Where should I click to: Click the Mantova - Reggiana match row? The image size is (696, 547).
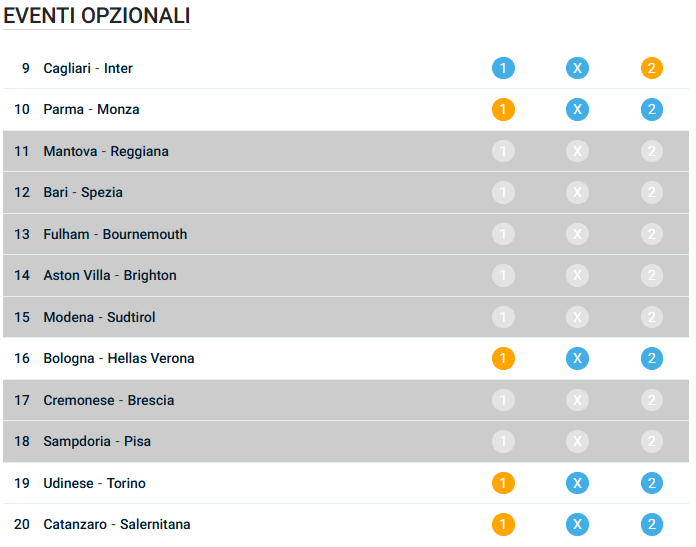click(106, 151)
